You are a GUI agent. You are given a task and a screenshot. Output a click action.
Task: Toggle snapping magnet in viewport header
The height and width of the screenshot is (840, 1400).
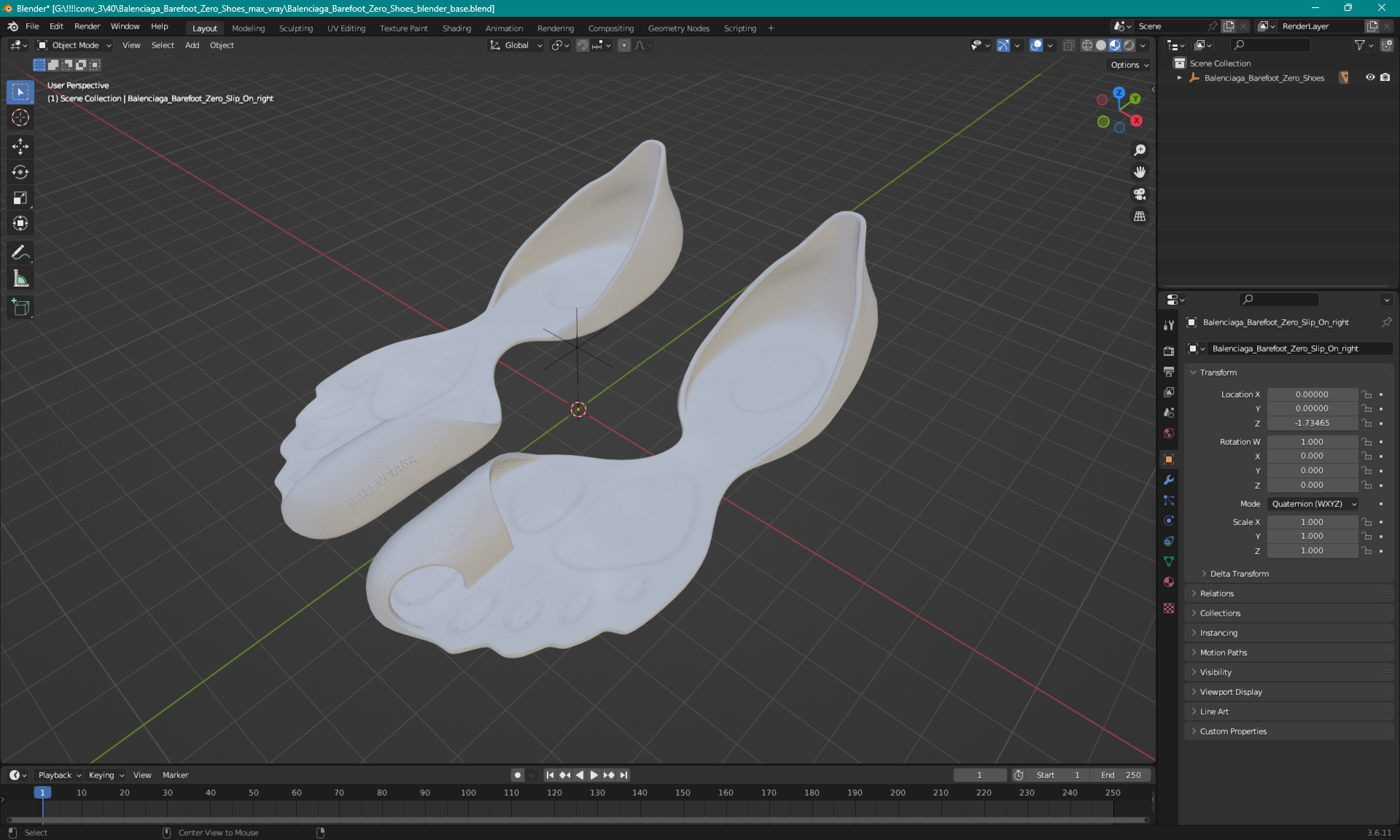(x=582, y=45)
